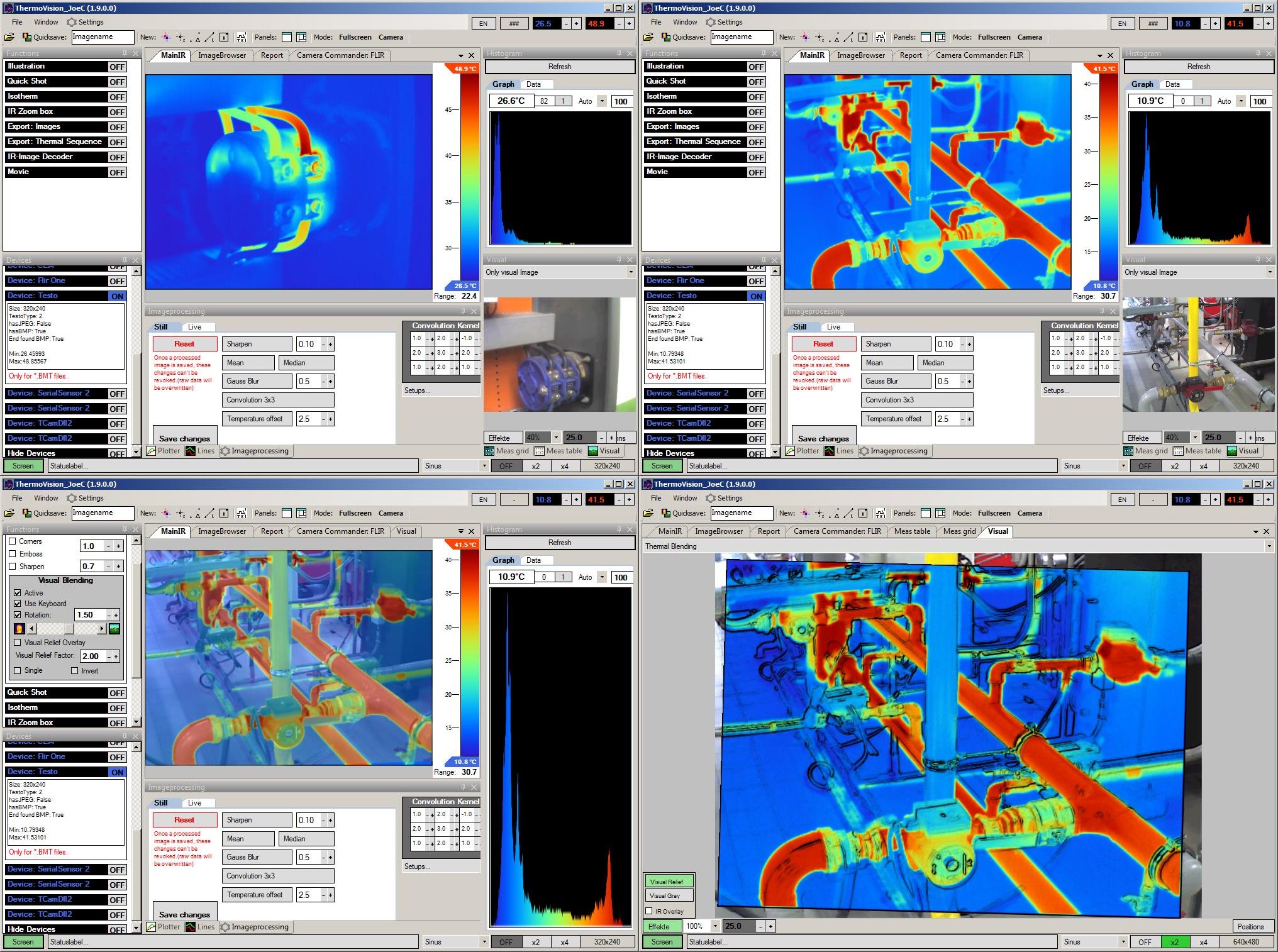Click Quicksave icon in top-right window toolbar

[x=666, y=37]
